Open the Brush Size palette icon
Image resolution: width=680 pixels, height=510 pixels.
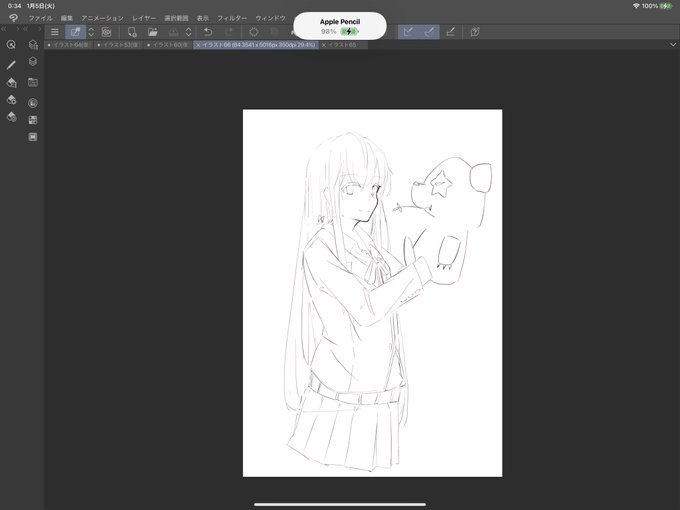pyautogui.click(x=11, y=100)
